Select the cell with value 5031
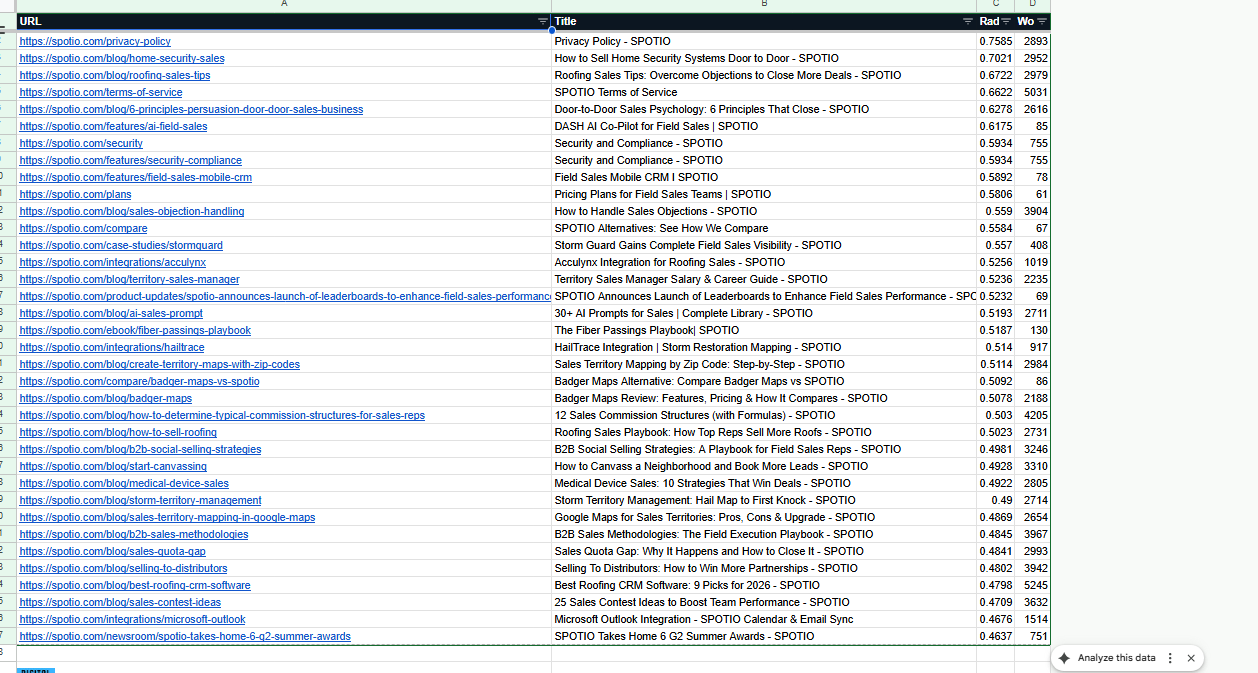This screenshot has width=1258, height=673. click(x=1032, y=92)
